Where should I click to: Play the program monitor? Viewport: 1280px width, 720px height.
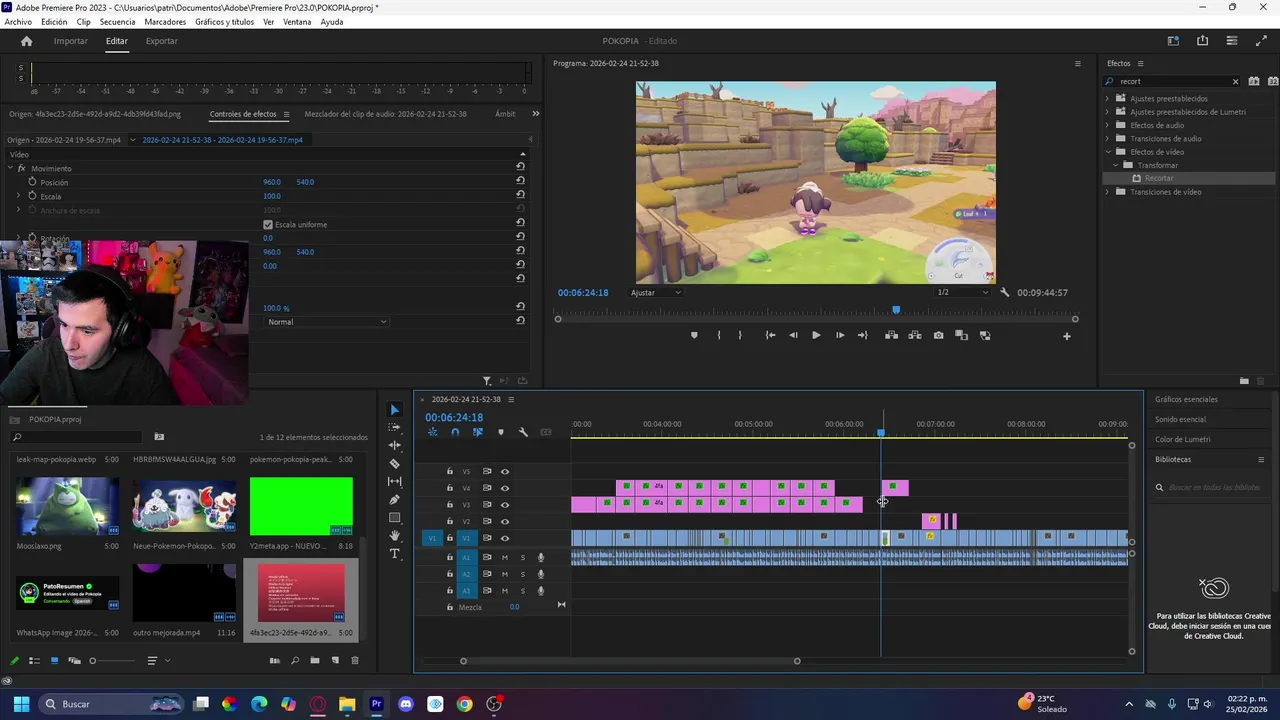816,335
